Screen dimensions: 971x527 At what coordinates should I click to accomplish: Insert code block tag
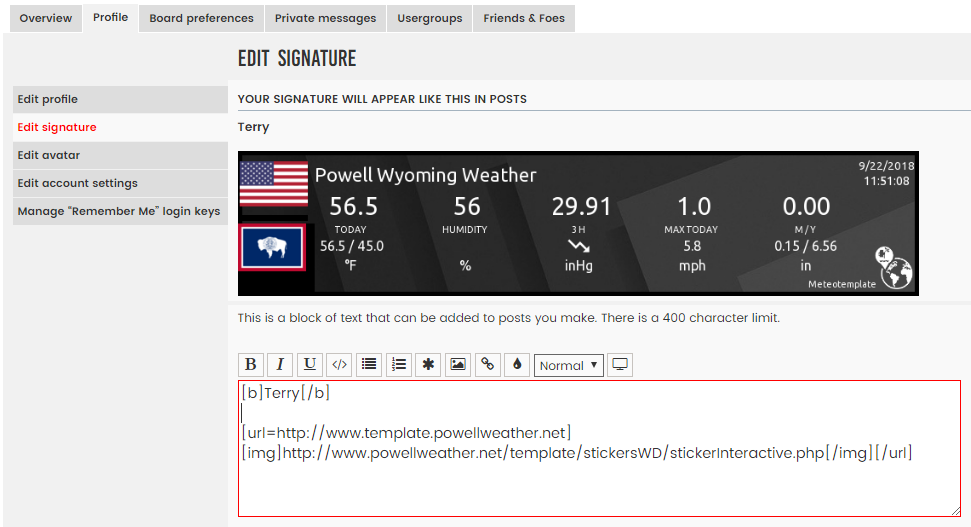tap(340, 365)
